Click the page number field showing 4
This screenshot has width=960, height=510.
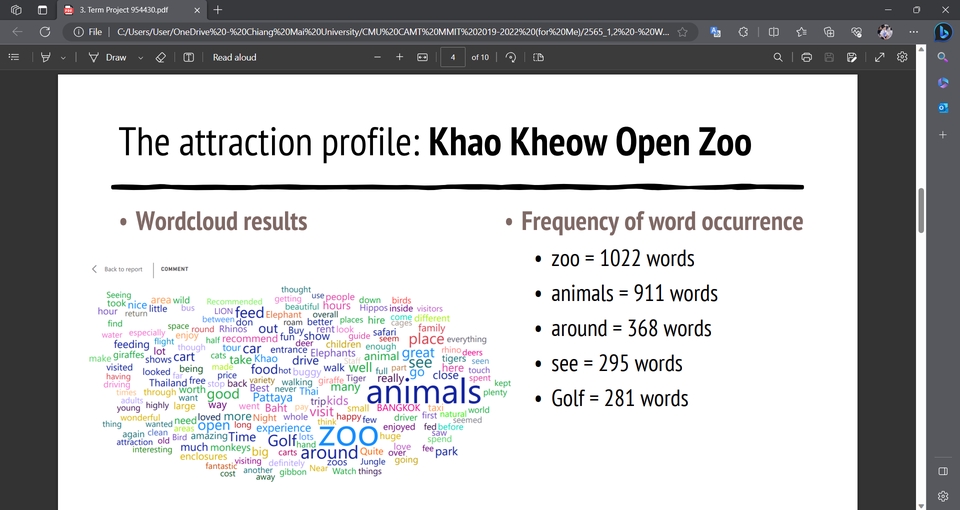pos(452,57)
